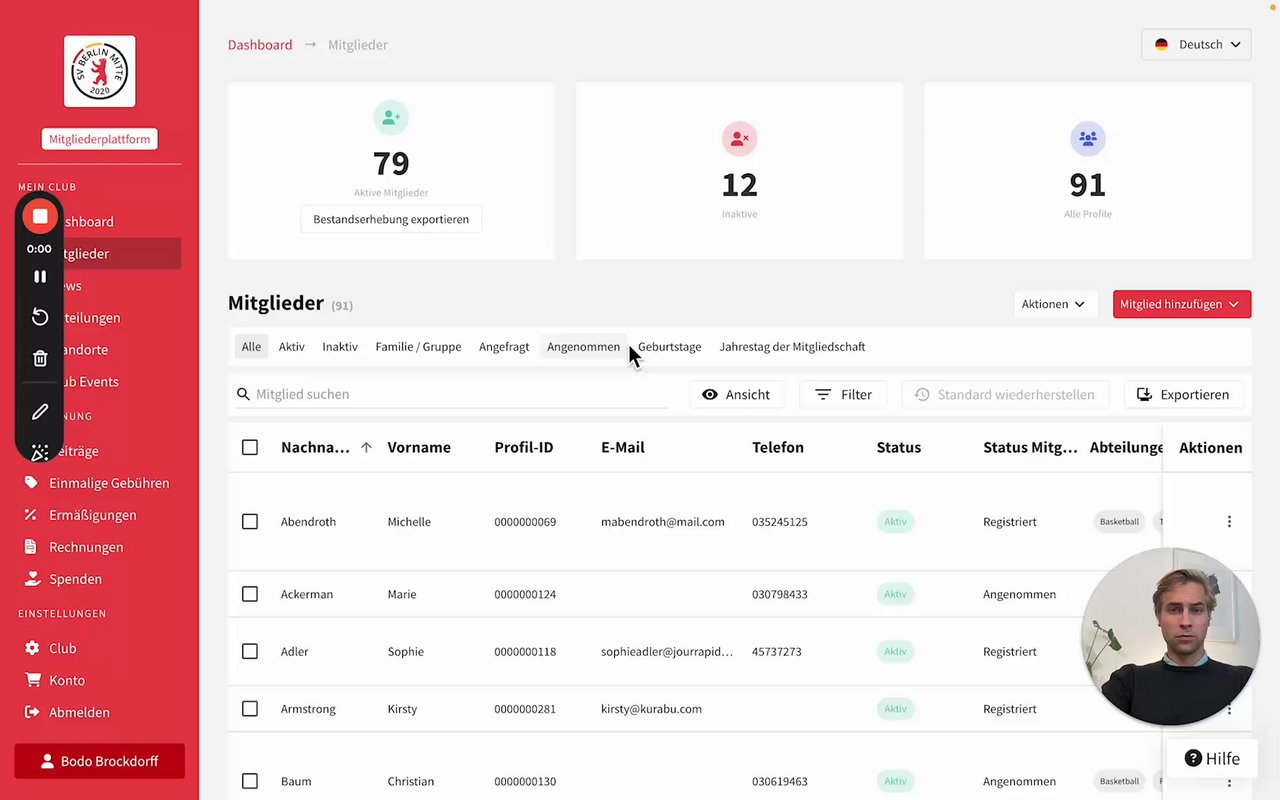Open Mitglied hinzufügen dropdown
The width and height of the screenshot is (1280, 800).
pos(1181,304)
